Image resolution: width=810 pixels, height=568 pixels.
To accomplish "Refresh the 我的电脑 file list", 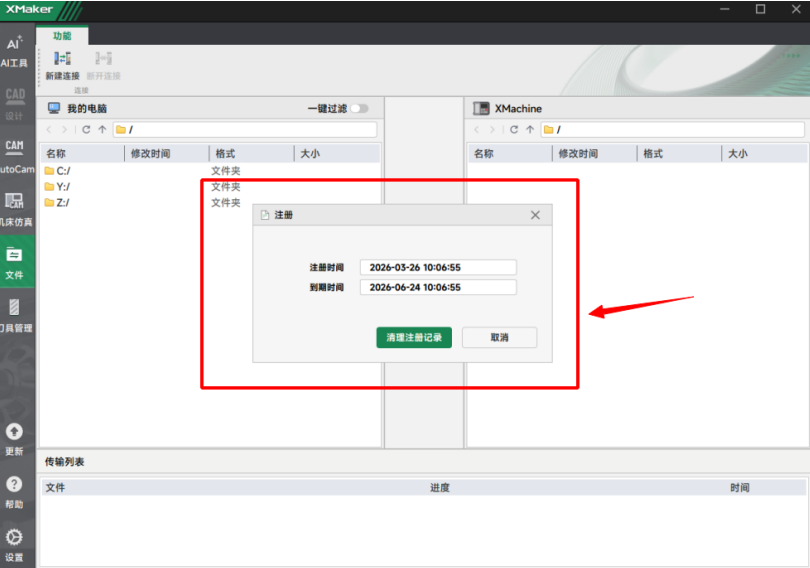I will point(86,130).
